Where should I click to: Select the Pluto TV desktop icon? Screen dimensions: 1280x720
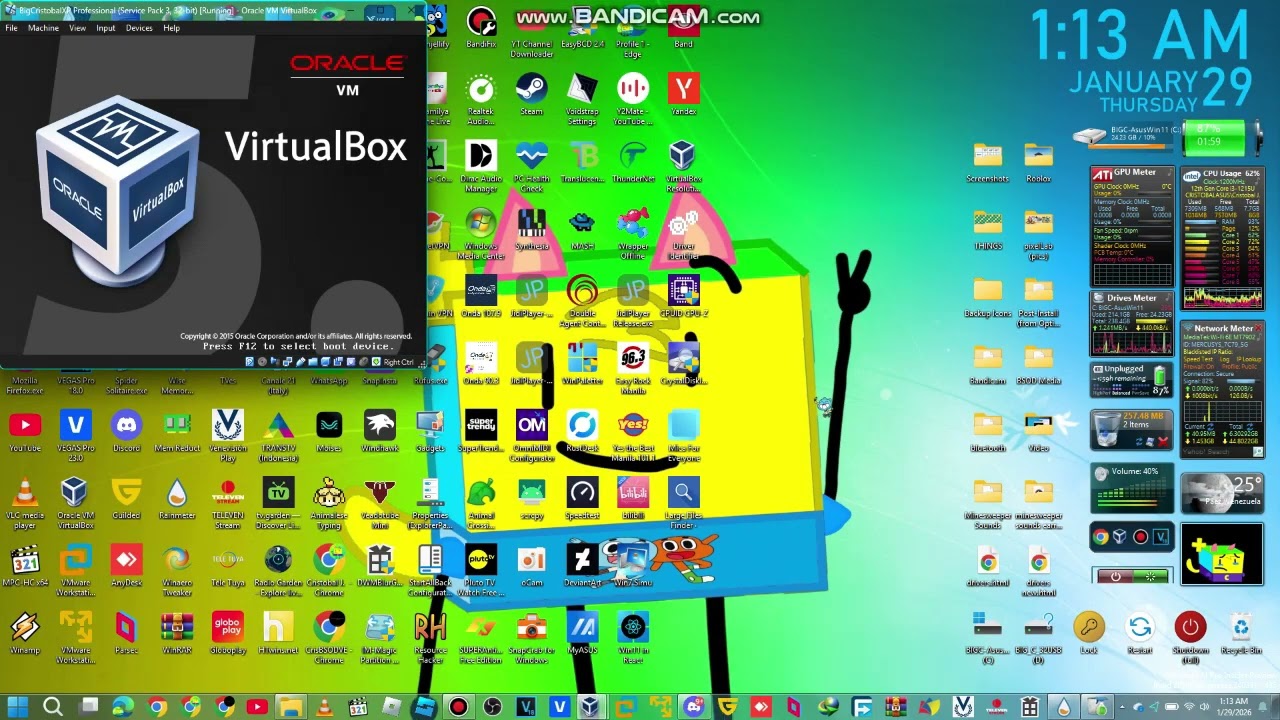coord(480,570)
